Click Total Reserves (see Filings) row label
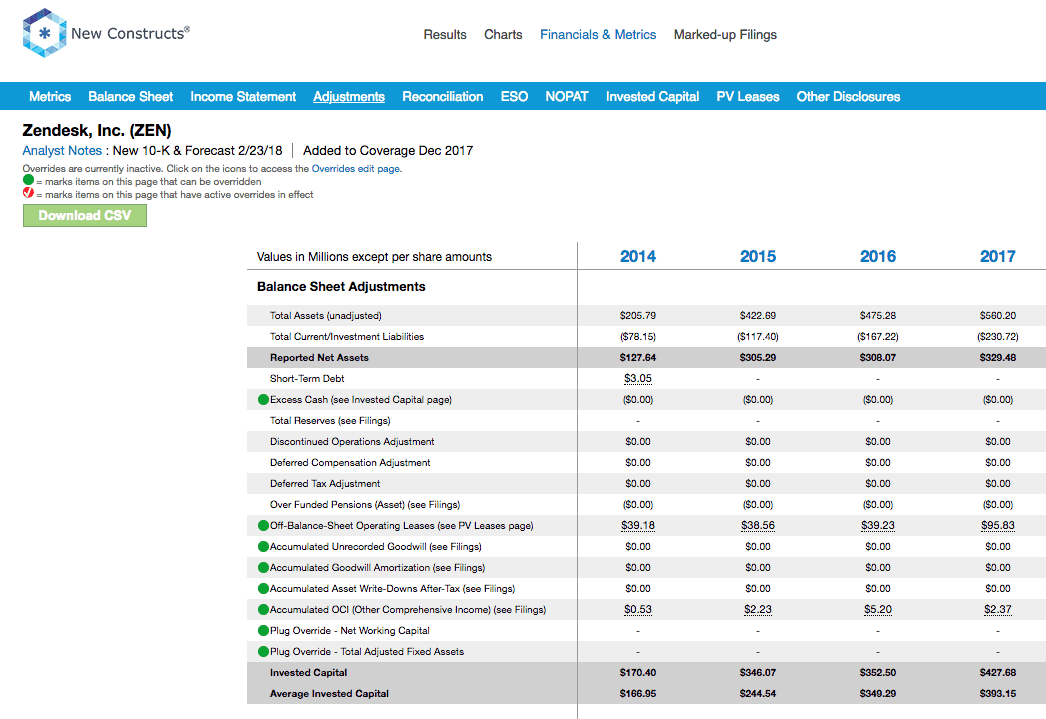1046x719 pixels. (x=330, y=421)
